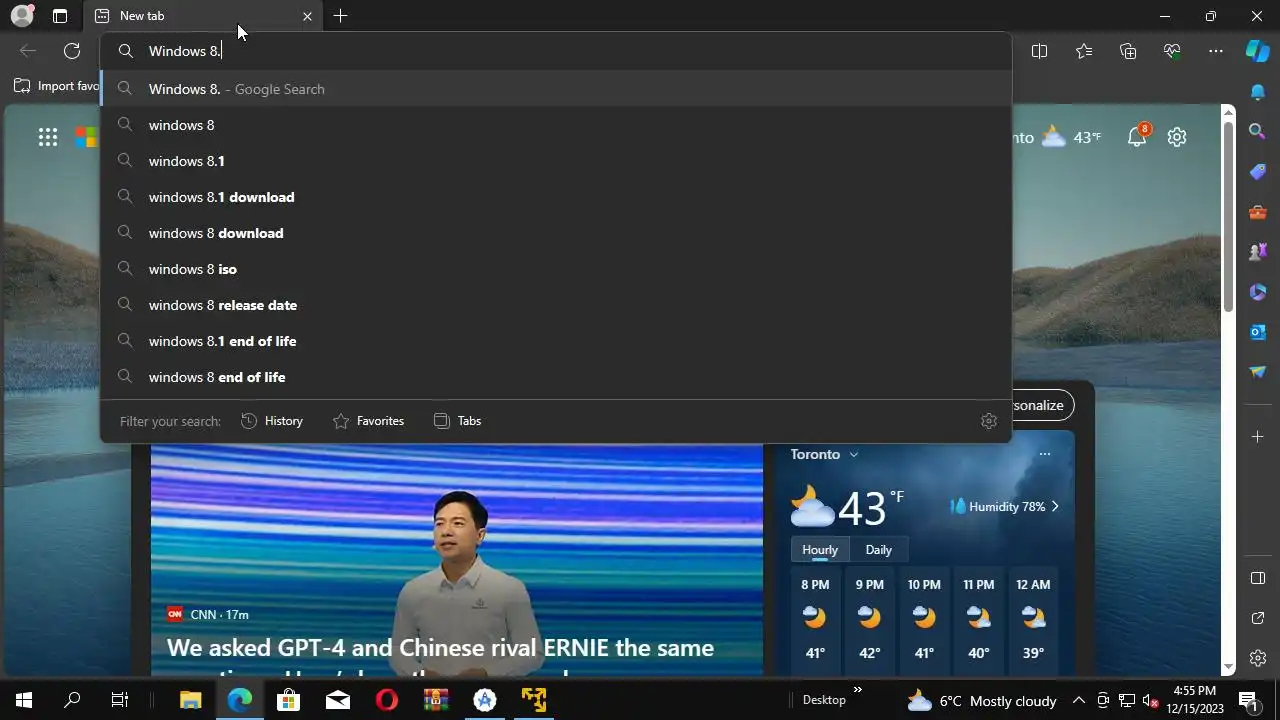Select the Hourly forecast tab

coord(820,550)
